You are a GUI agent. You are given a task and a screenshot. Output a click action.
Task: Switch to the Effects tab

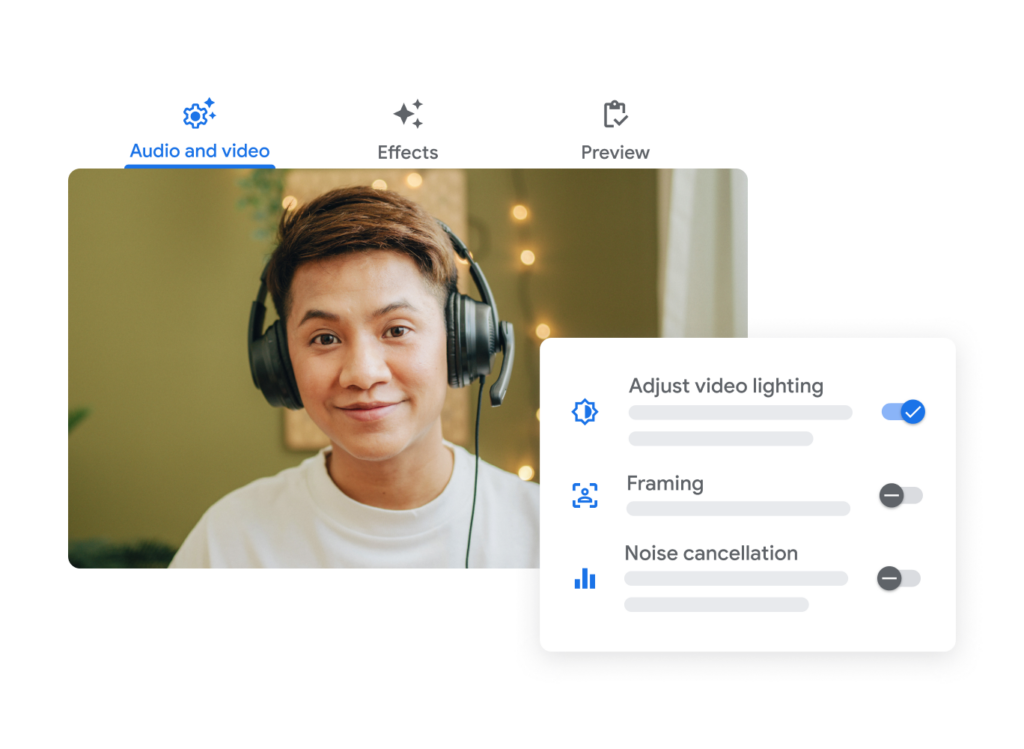click(410, 130)
